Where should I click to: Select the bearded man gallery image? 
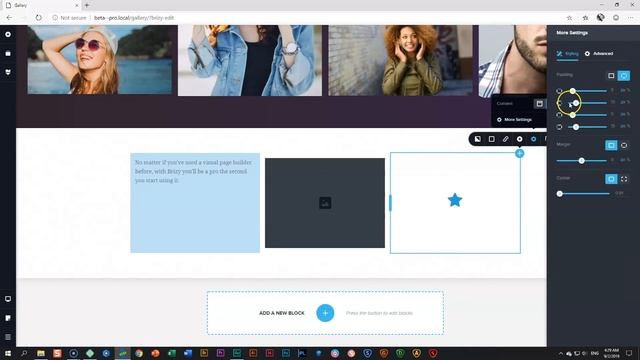pos(513,61)
